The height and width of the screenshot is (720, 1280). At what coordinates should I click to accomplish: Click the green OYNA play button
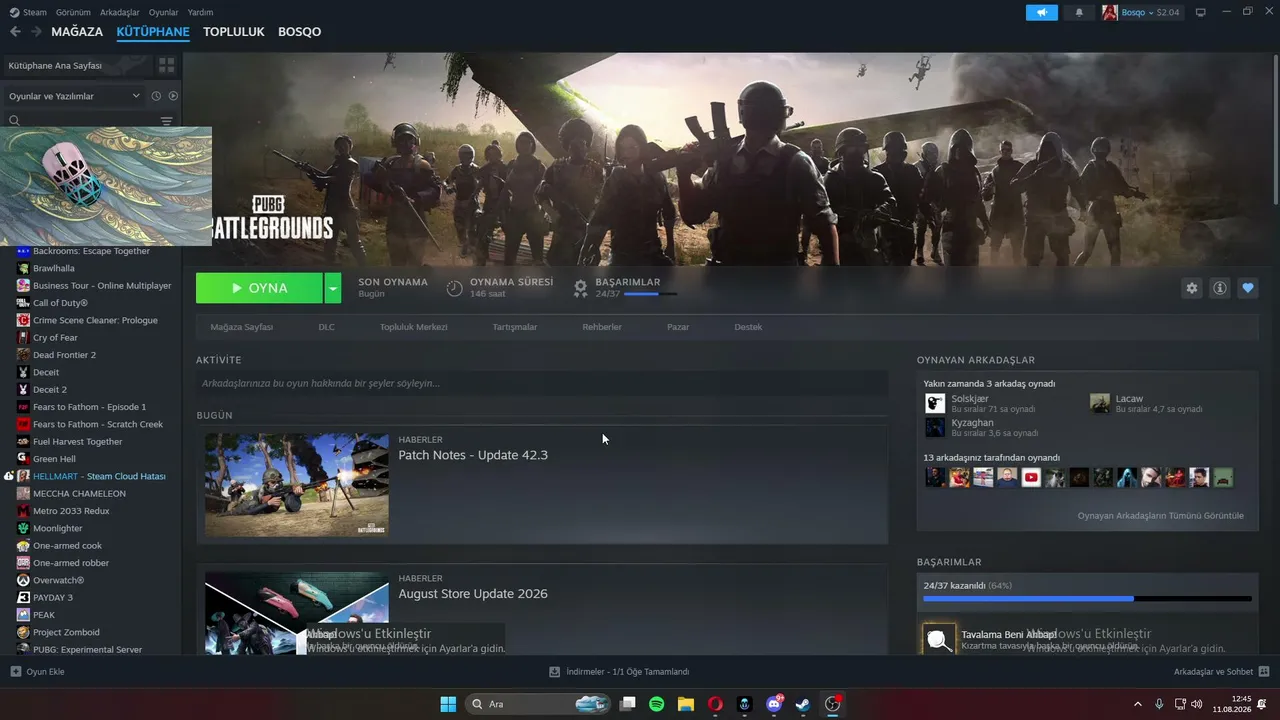(x=259, y=288)
